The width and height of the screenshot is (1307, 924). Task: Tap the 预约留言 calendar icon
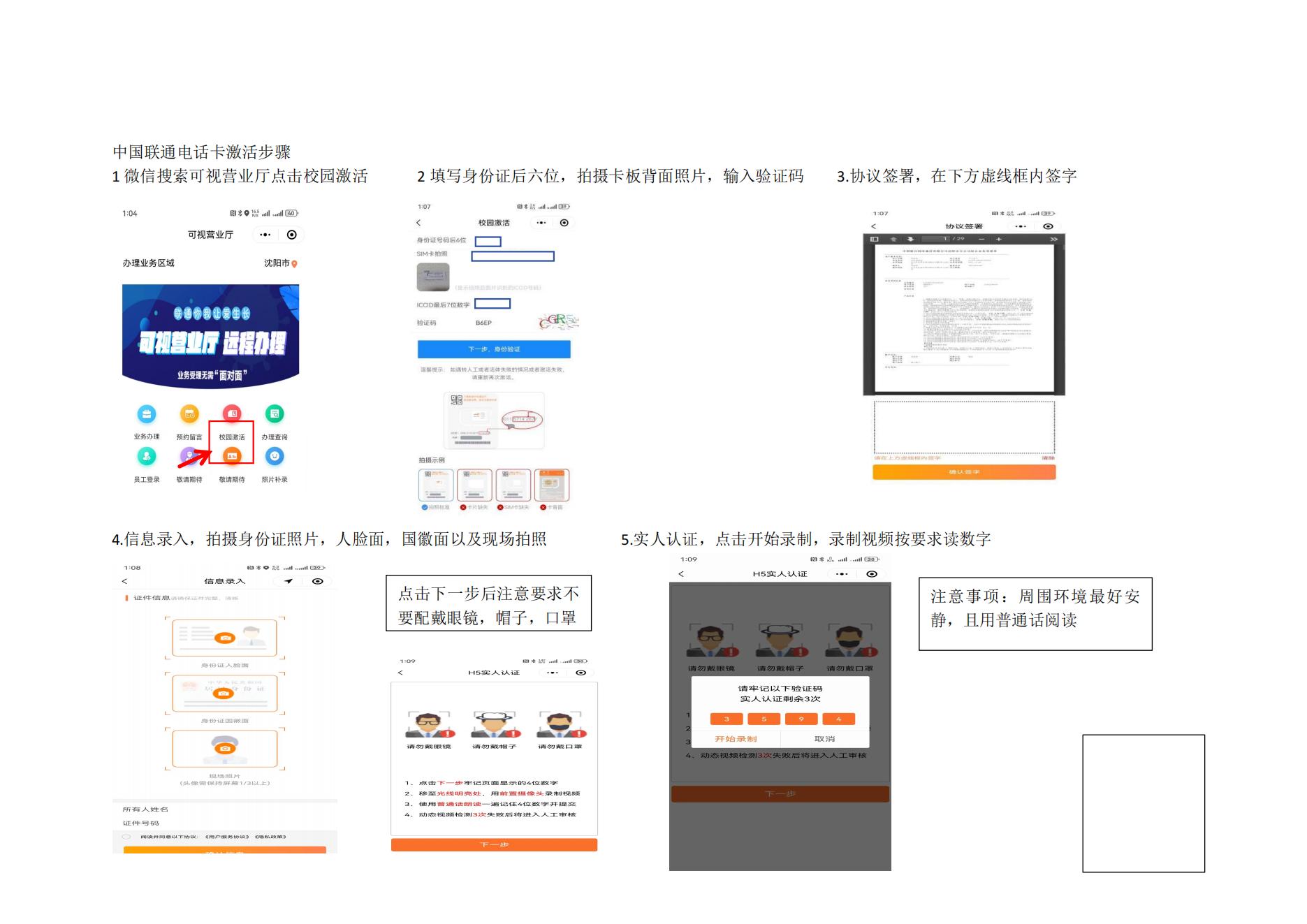point(189,414)
